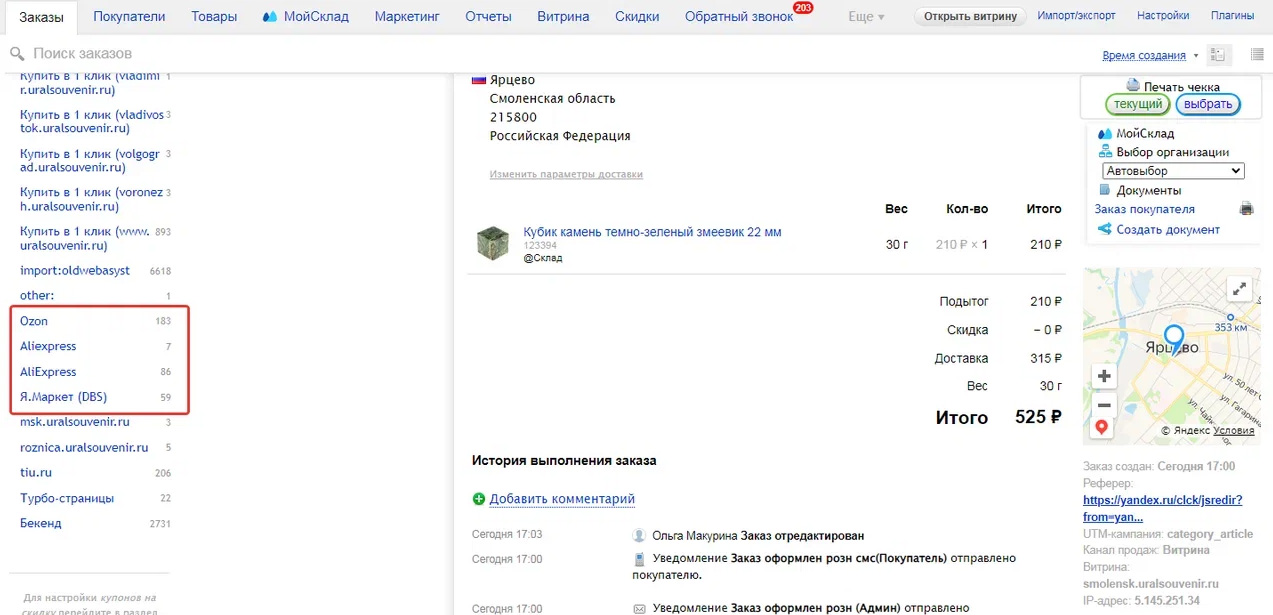Click the printer icon beside Заказ покупателя
Image resolution: width=1273 pixels, height=615 pixels.
(1246, 209)
